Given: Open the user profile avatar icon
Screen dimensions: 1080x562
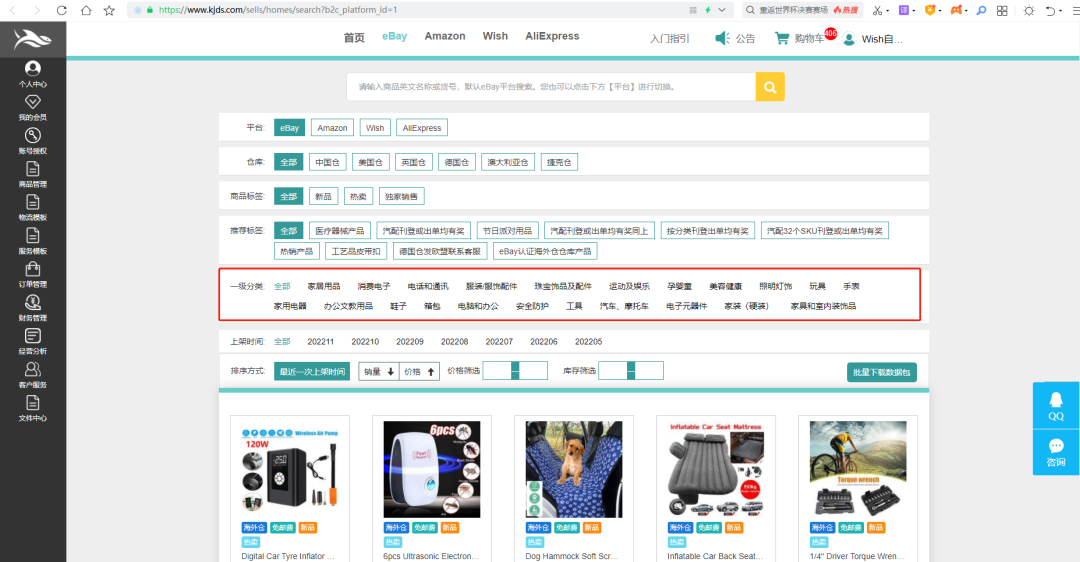Looking at the screenshot, I should [x=849, y=39].
